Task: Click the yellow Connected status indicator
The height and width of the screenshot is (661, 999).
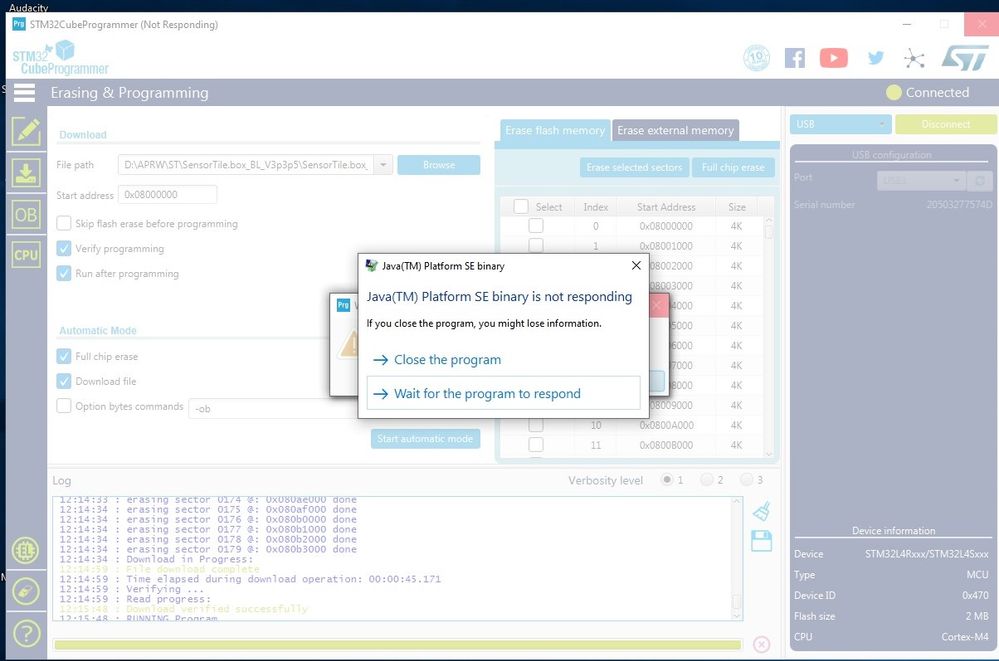Action: [x=894, y=92]
